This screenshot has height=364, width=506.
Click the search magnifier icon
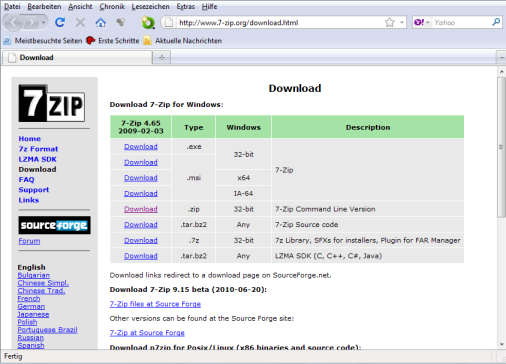pos(496,22)
